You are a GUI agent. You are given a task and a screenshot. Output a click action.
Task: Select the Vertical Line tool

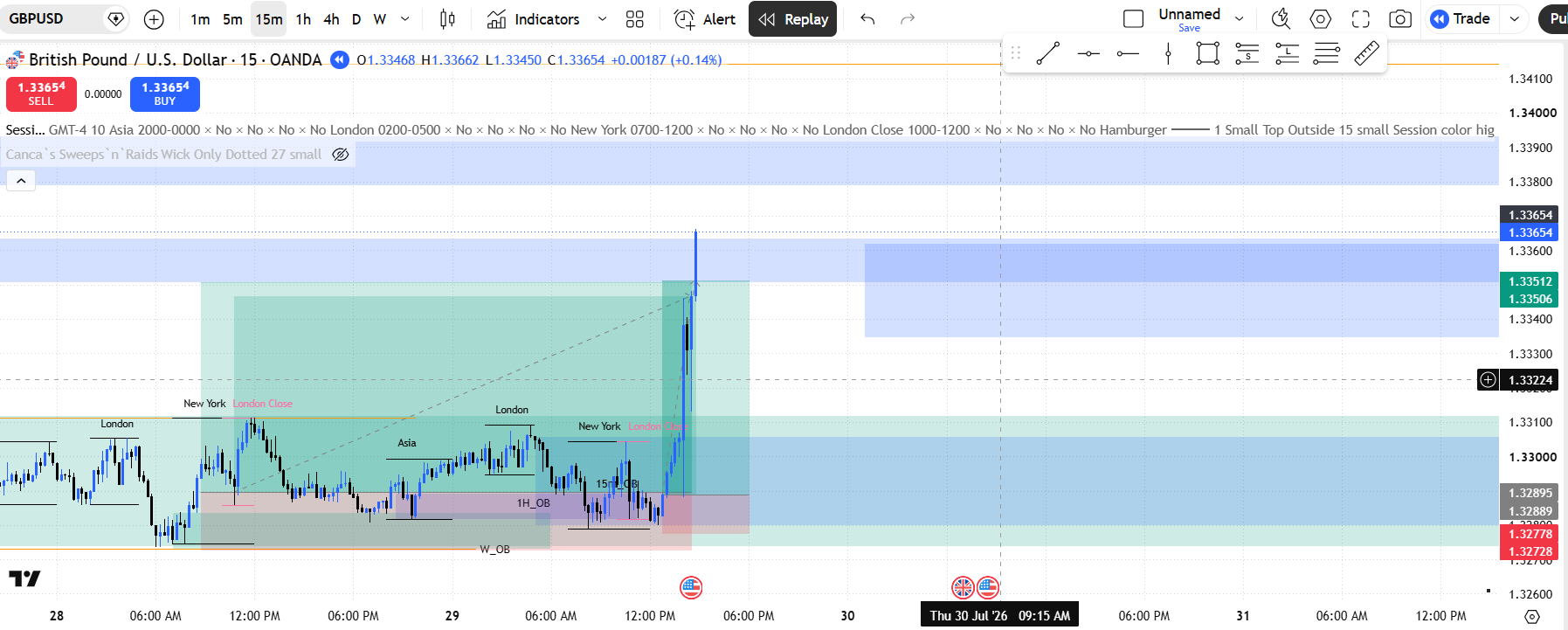pyautogui.click(x=1168, y=53)
